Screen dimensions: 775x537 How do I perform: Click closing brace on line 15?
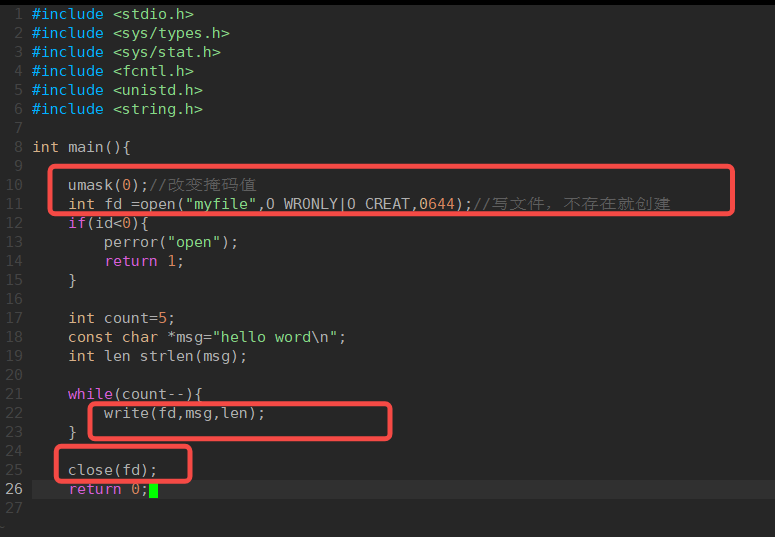tap(73, 280)
